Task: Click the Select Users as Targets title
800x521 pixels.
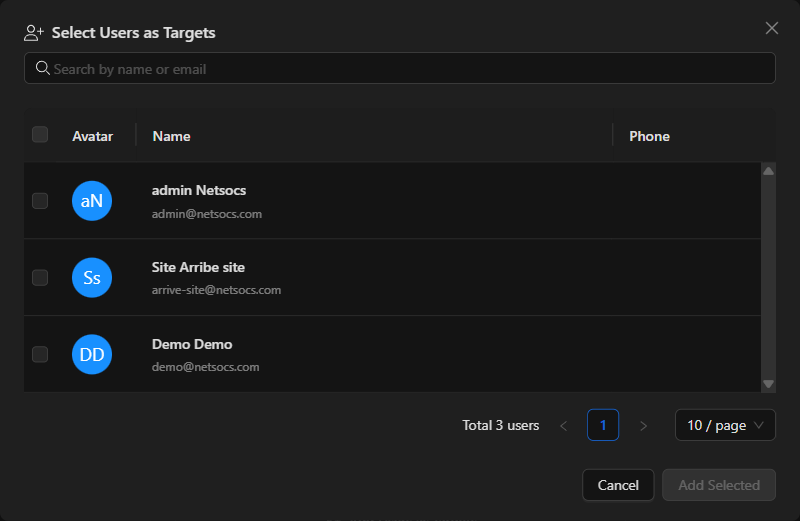Action: coord(134,33)
